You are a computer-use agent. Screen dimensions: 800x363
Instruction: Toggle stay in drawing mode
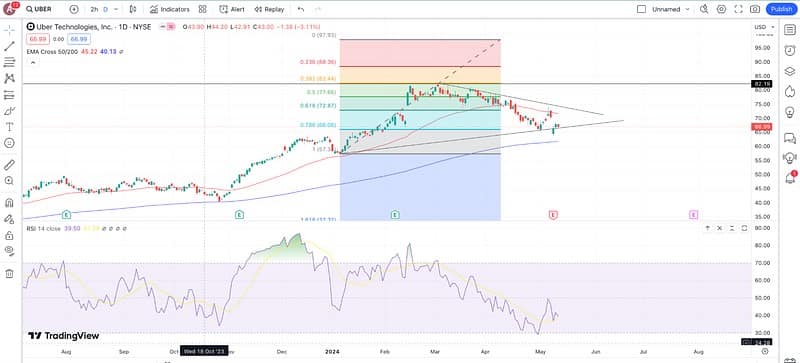(x=9, y=219)
